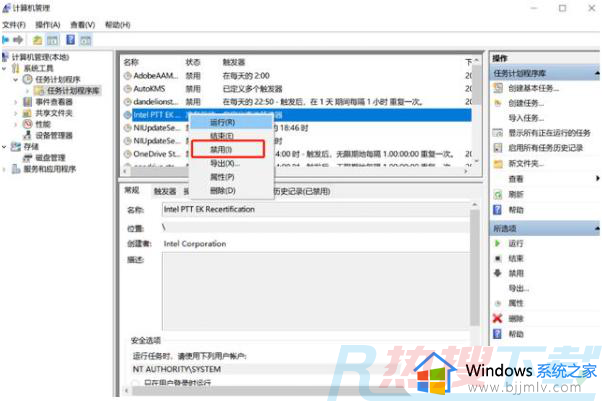Click the 设备管理器 icon in the tree

click(28, 135)
